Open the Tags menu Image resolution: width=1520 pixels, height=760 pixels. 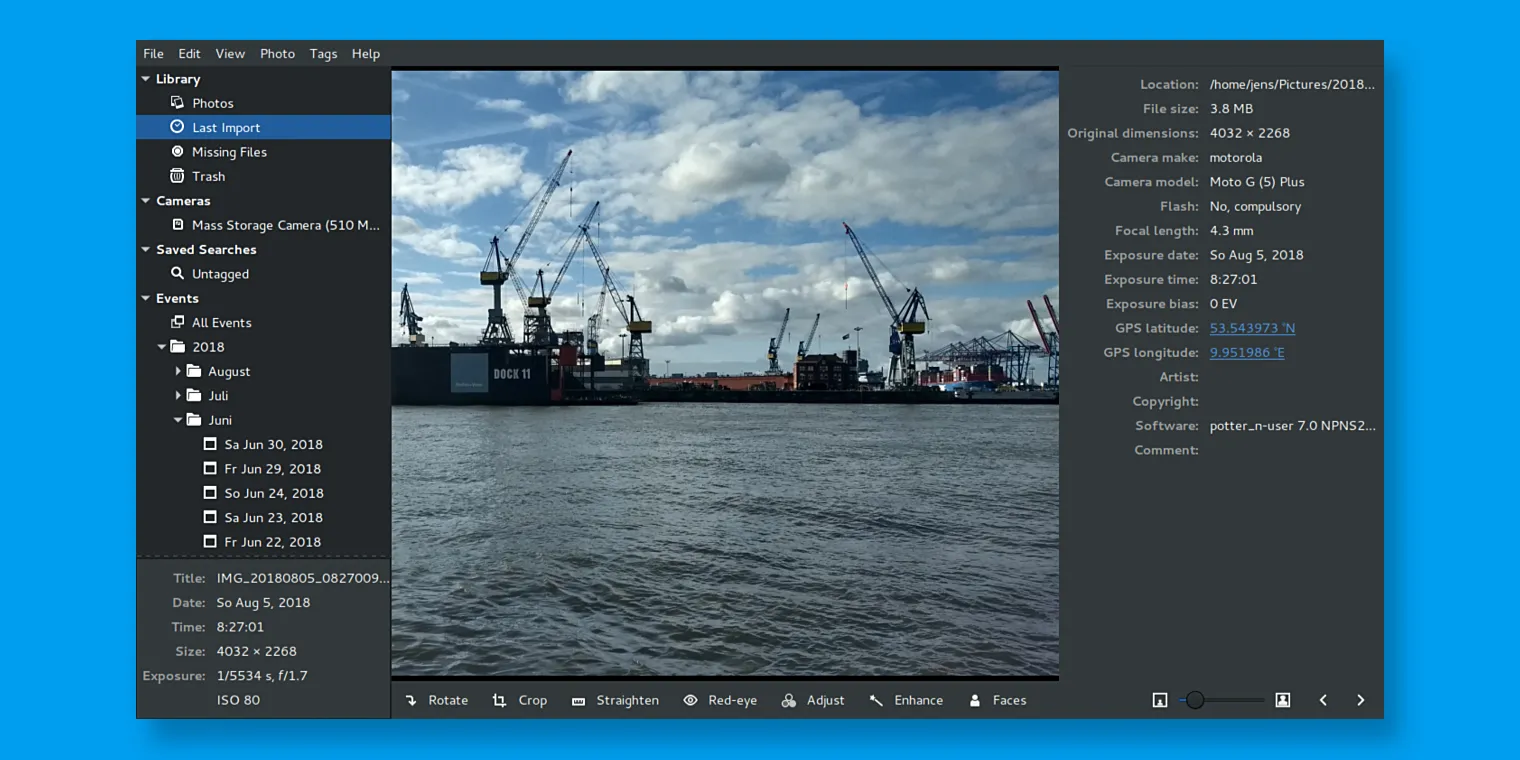[x=323, y=53]
